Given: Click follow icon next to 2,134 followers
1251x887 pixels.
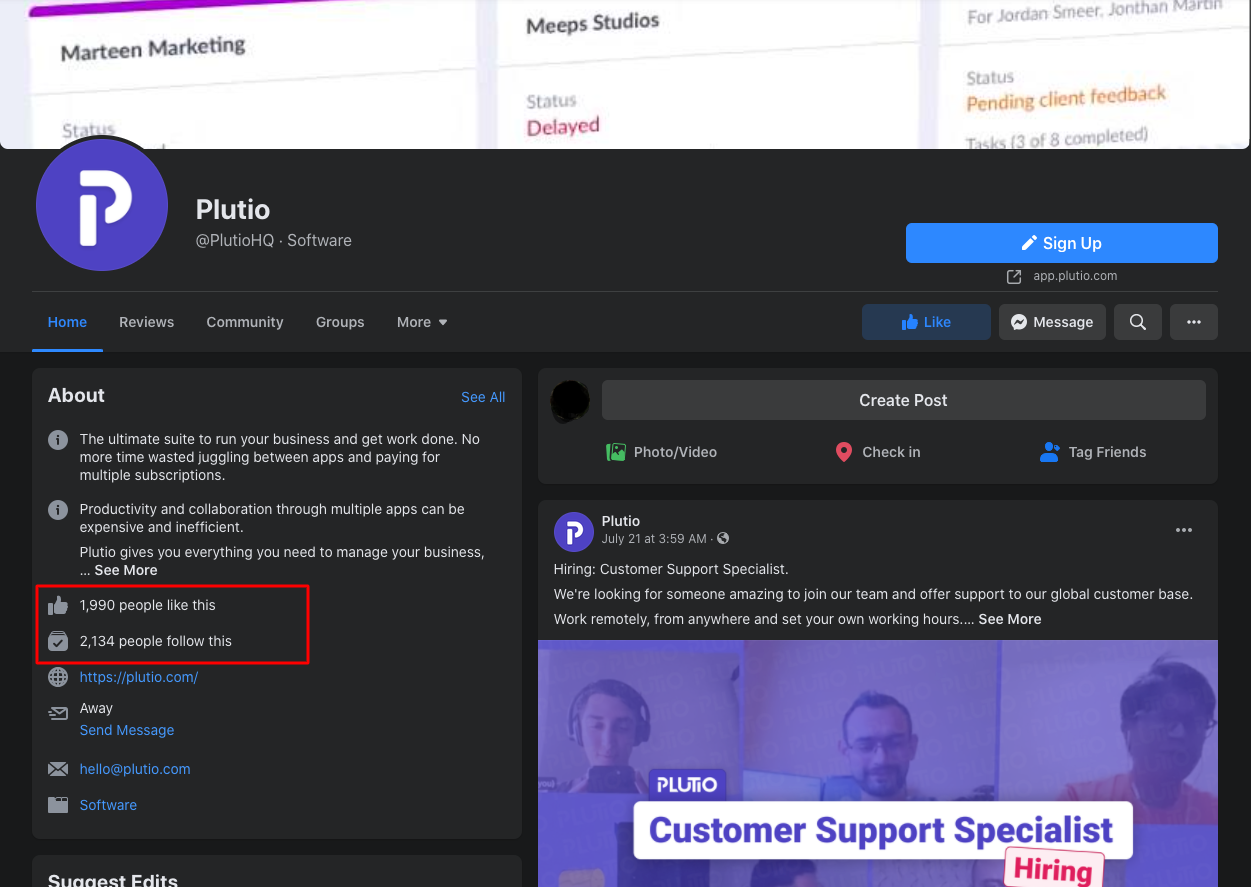Looking at the screenshot, I should point(58,641).
